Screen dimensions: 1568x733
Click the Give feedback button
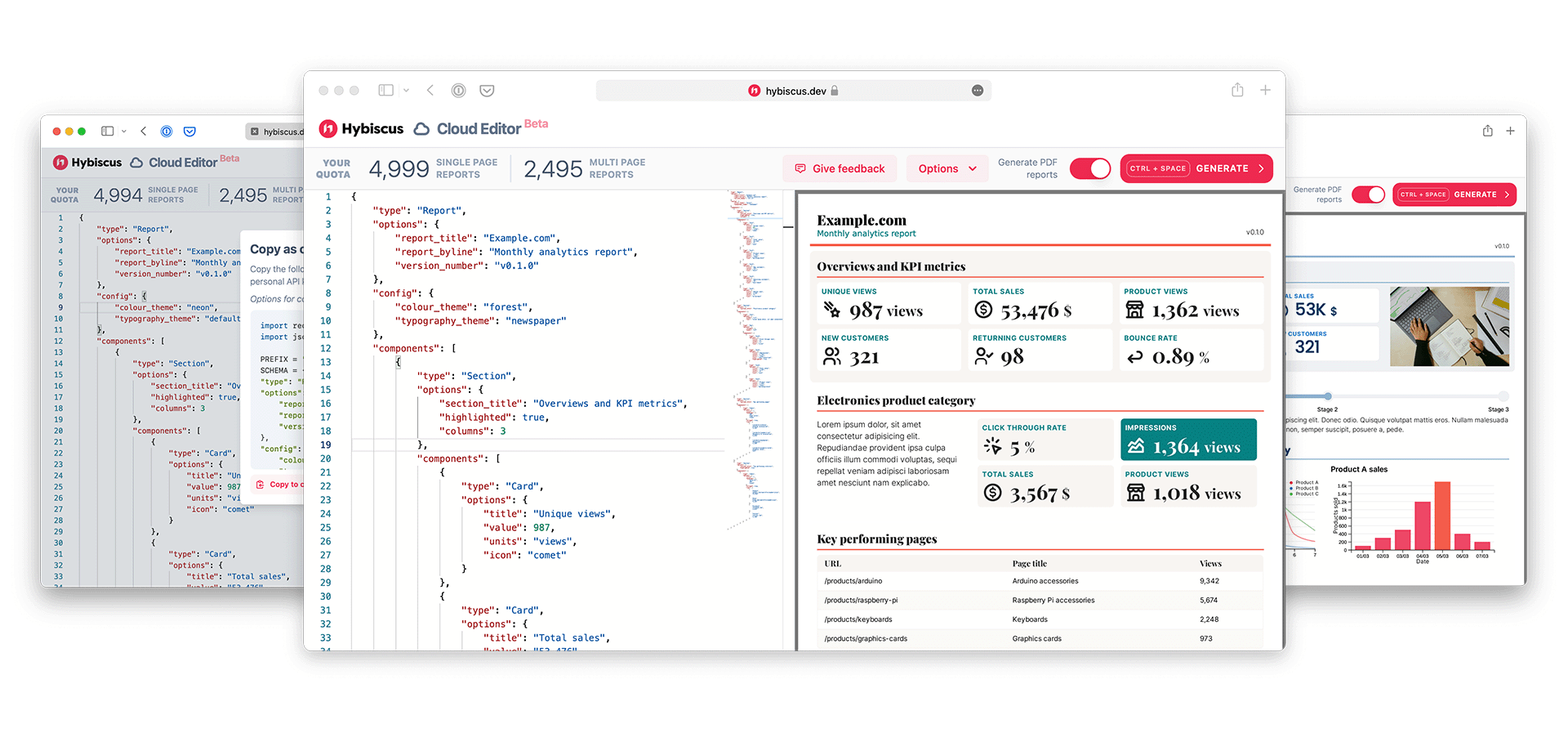tap(840, 168)
